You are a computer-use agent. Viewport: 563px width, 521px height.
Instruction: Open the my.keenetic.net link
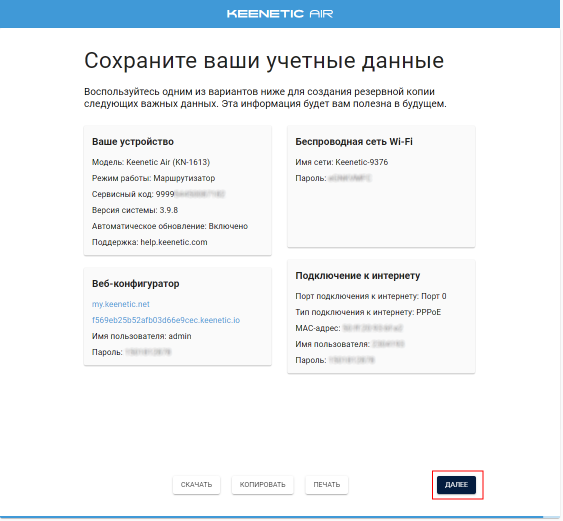(121, 304)
